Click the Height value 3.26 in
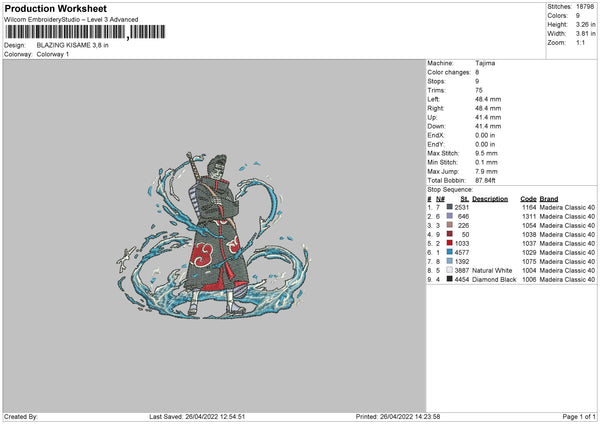Image resolution: width=600 pixels, height=424 pixels. (585, 24)
